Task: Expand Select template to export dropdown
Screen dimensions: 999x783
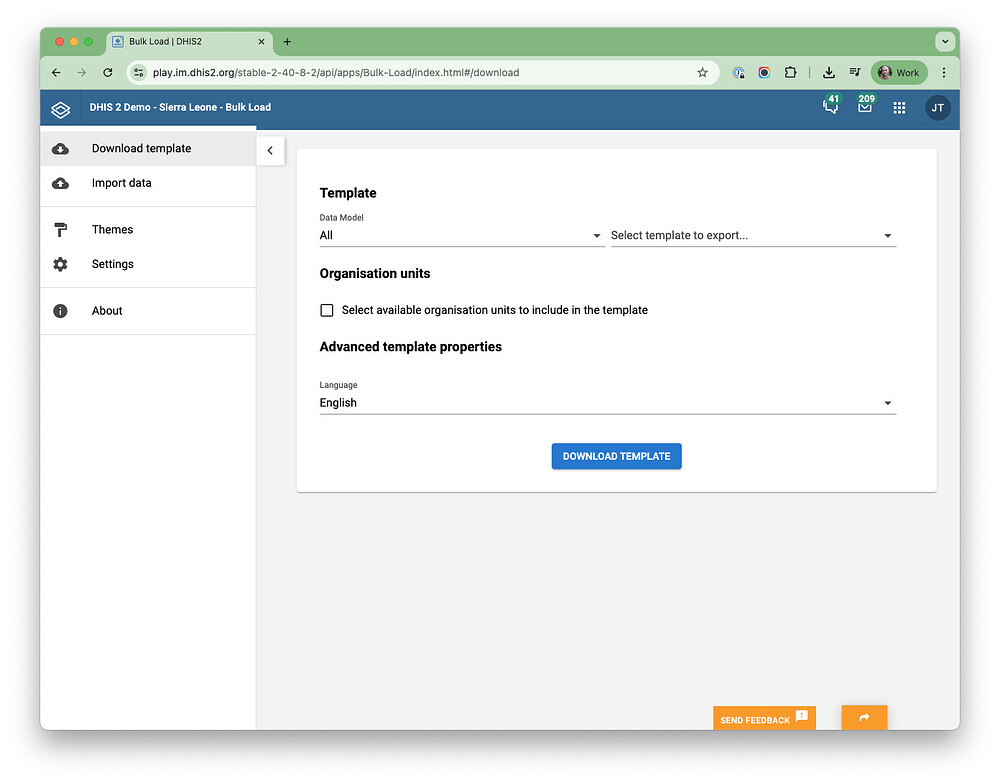Action: pyautogui.click(x=752, y=236)
